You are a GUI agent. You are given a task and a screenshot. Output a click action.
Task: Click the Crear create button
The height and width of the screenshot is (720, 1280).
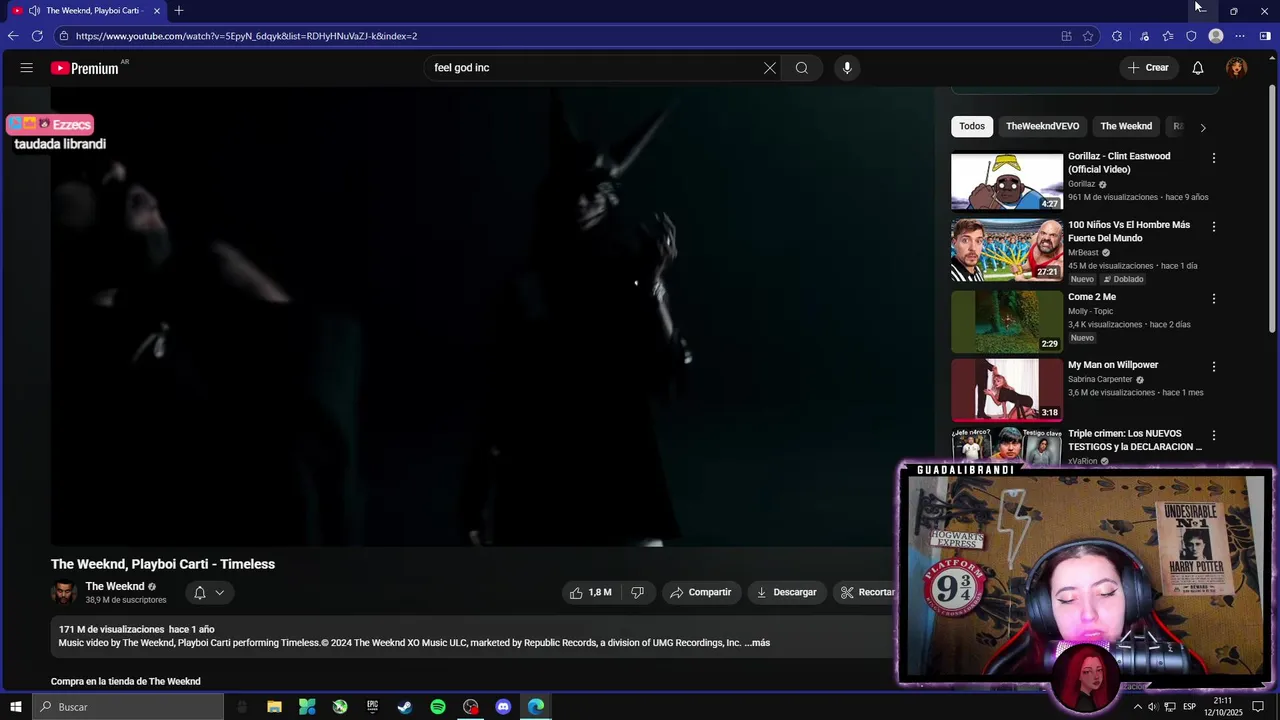coord(1148,68)
